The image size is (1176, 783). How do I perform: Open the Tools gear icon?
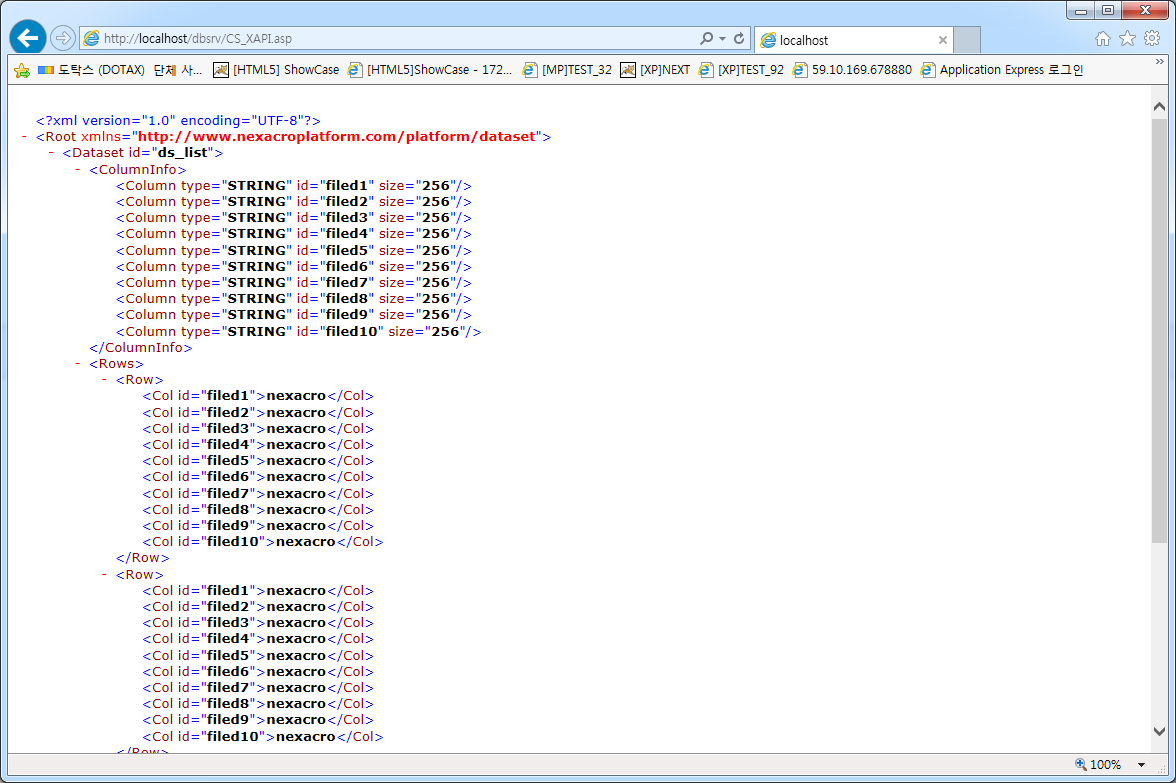(x=1152, y=39)
